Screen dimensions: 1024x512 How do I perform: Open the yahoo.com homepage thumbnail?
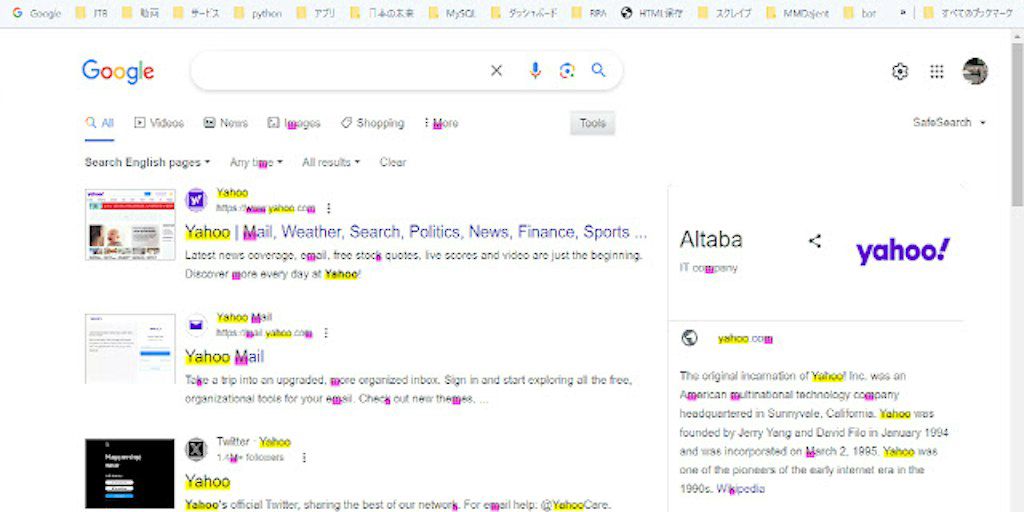pyautogui.click(x=130, y=225)
